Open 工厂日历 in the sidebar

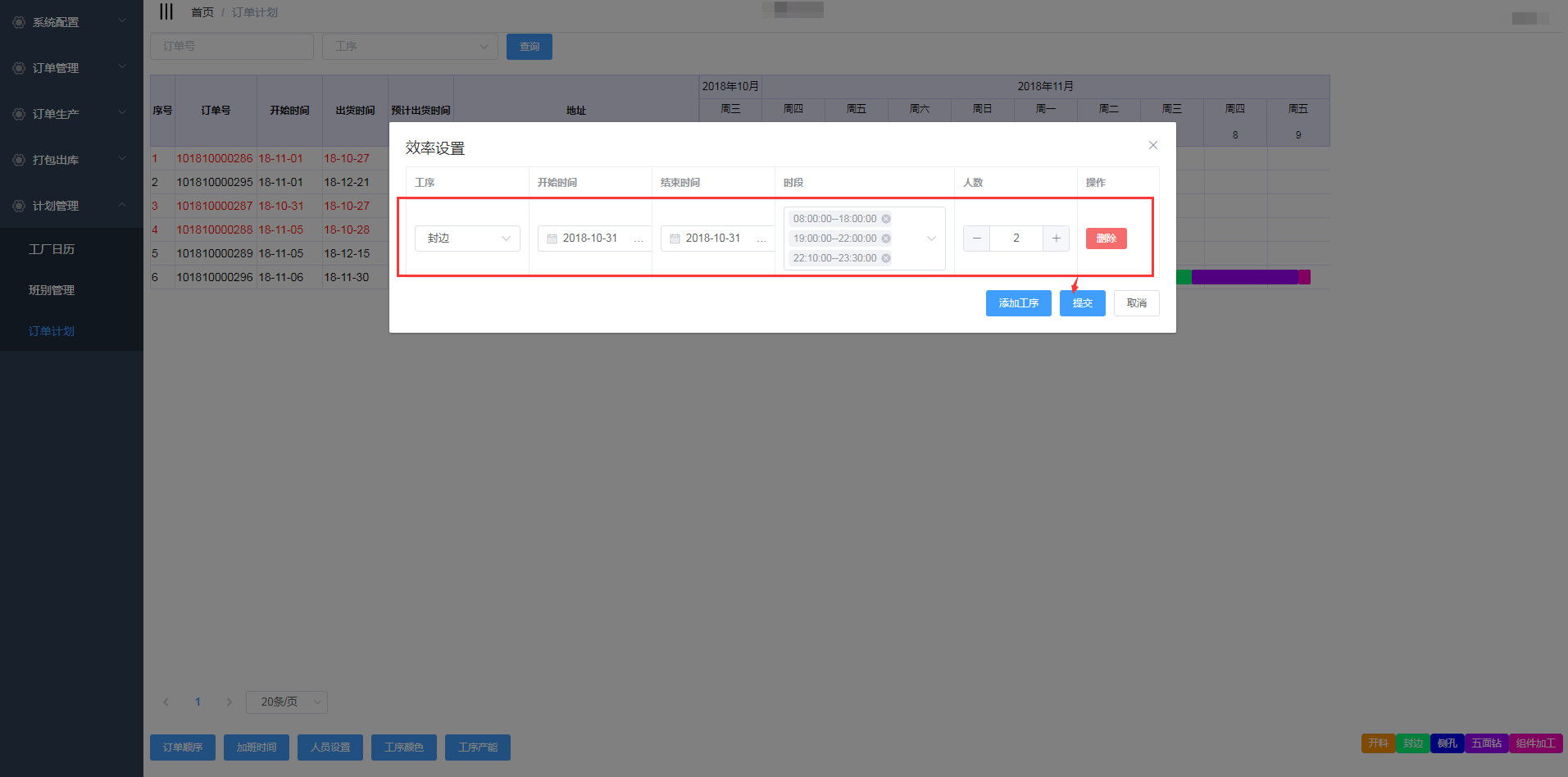point(52,249)
